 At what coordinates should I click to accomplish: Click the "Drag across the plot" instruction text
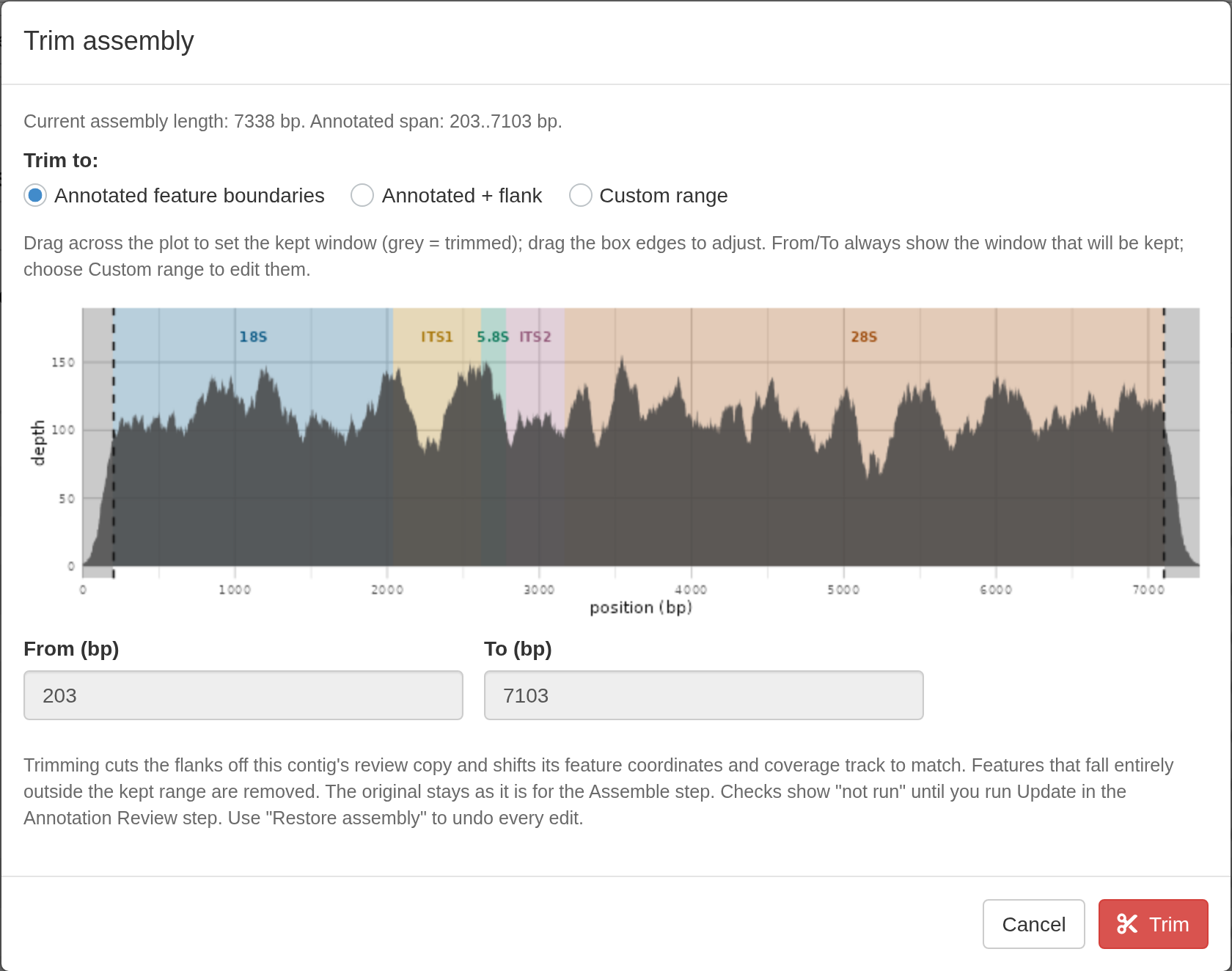(604, 256)
